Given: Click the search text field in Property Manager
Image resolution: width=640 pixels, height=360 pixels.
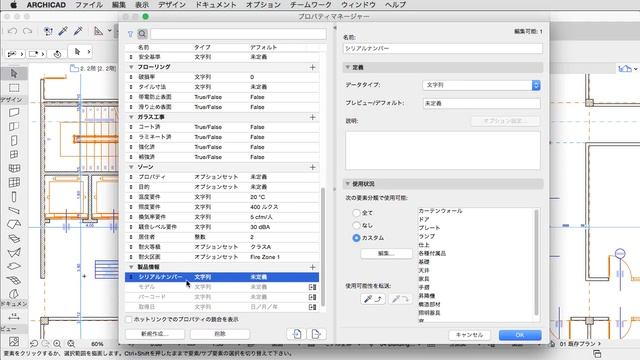Looking at the screenshot, I should 238,34.
